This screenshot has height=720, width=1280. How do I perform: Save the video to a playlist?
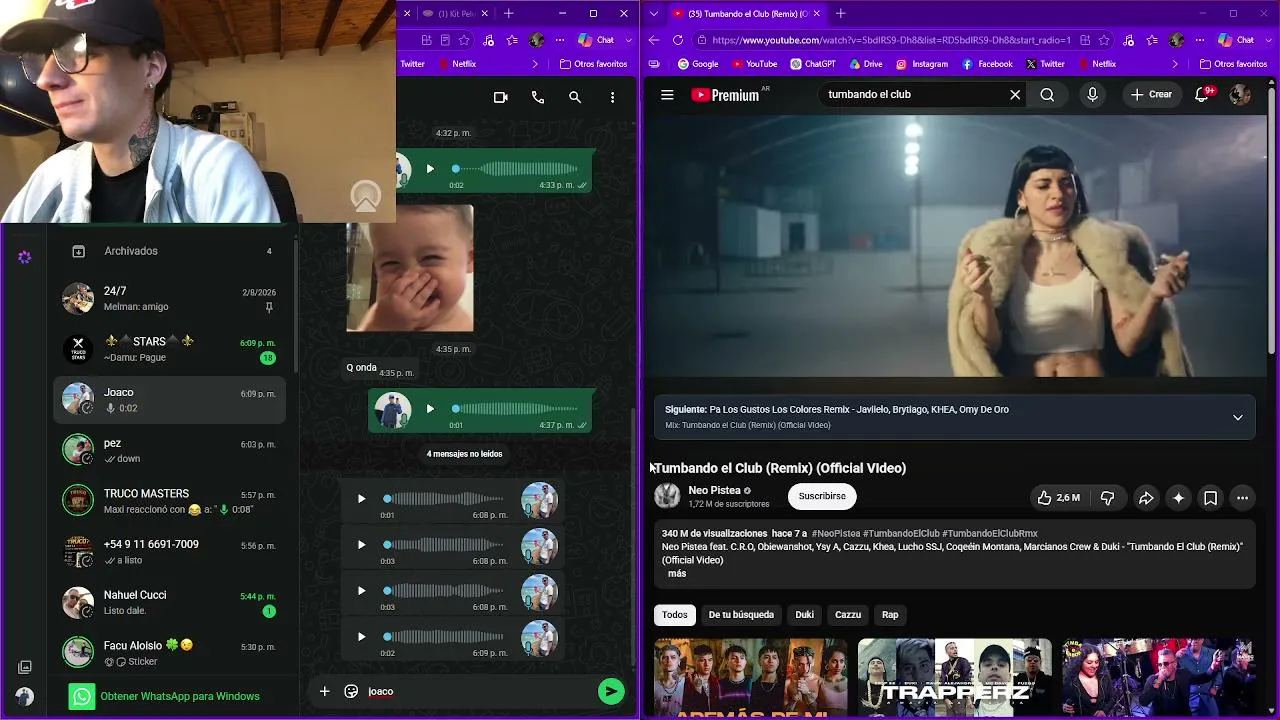tap(1210, 498)
